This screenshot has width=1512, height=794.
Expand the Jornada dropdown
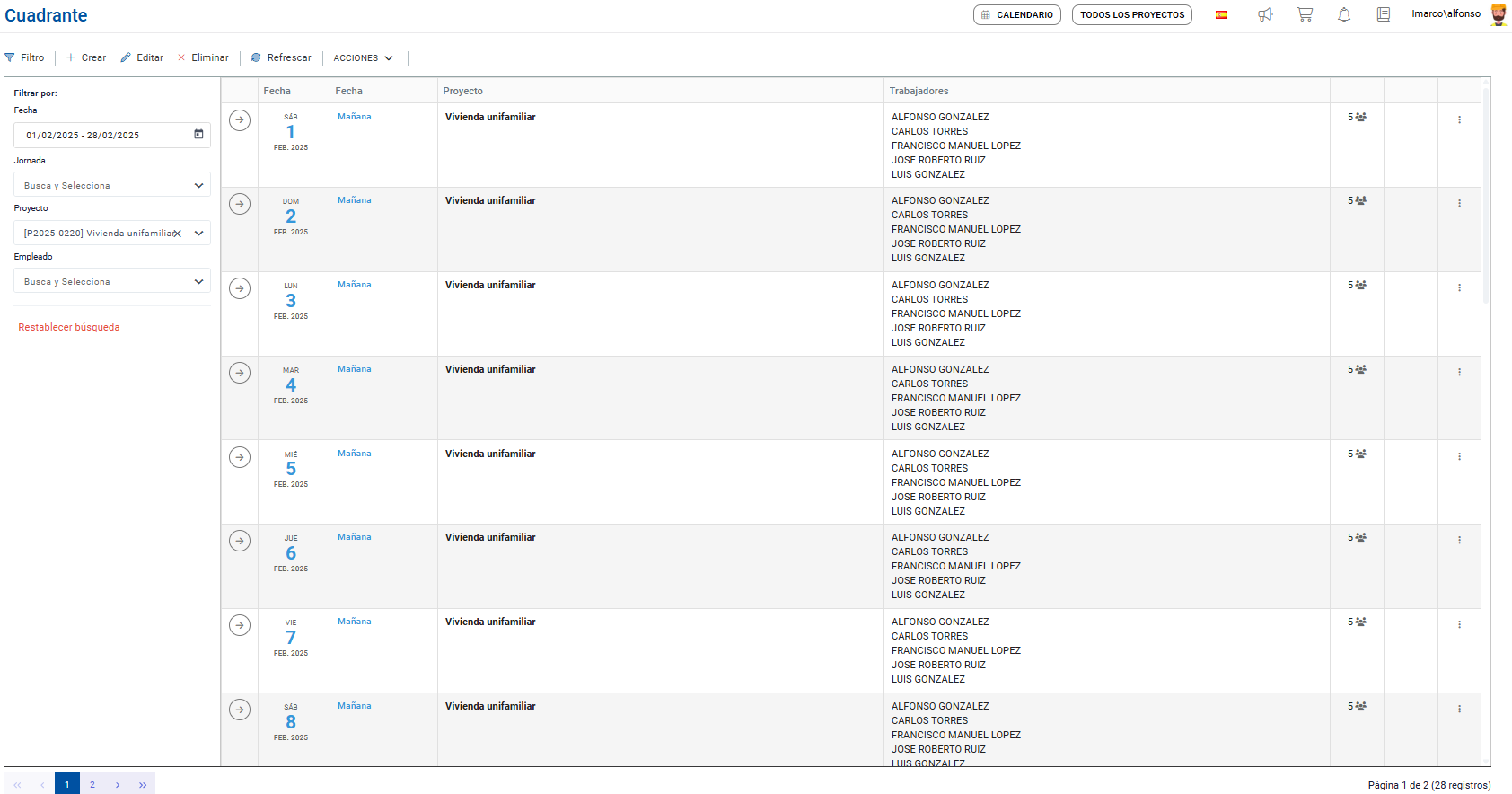coord(198,185)
